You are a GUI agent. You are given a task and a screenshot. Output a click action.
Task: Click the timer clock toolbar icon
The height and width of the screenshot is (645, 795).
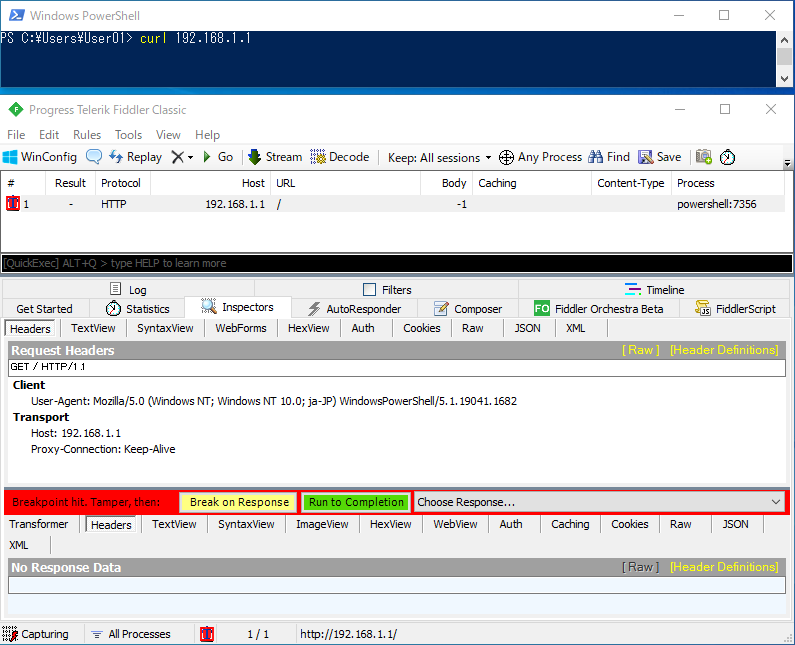[x=728, y=157]
